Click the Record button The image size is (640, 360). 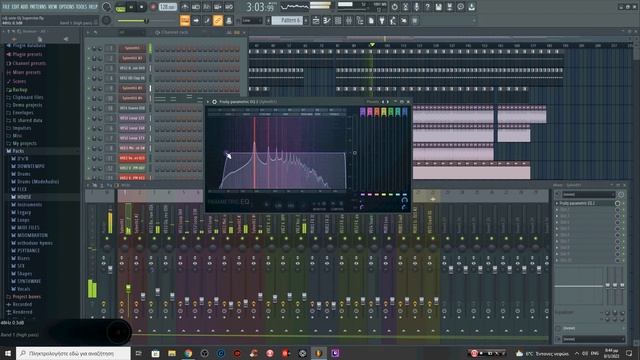(x=153, y=7)
